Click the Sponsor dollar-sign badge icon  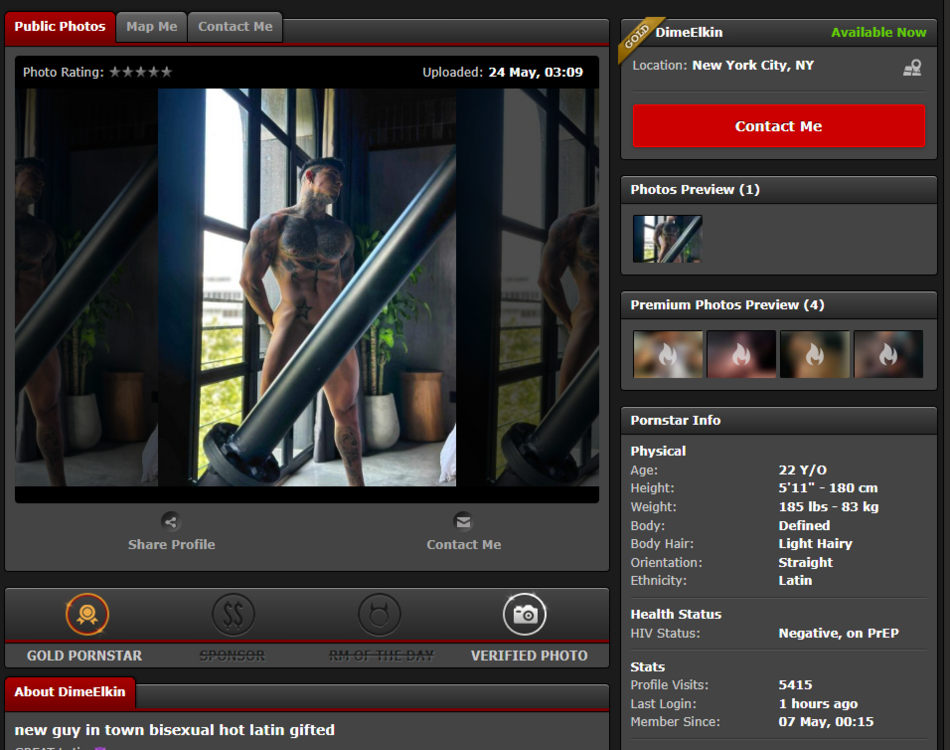[x=233, y=614]
